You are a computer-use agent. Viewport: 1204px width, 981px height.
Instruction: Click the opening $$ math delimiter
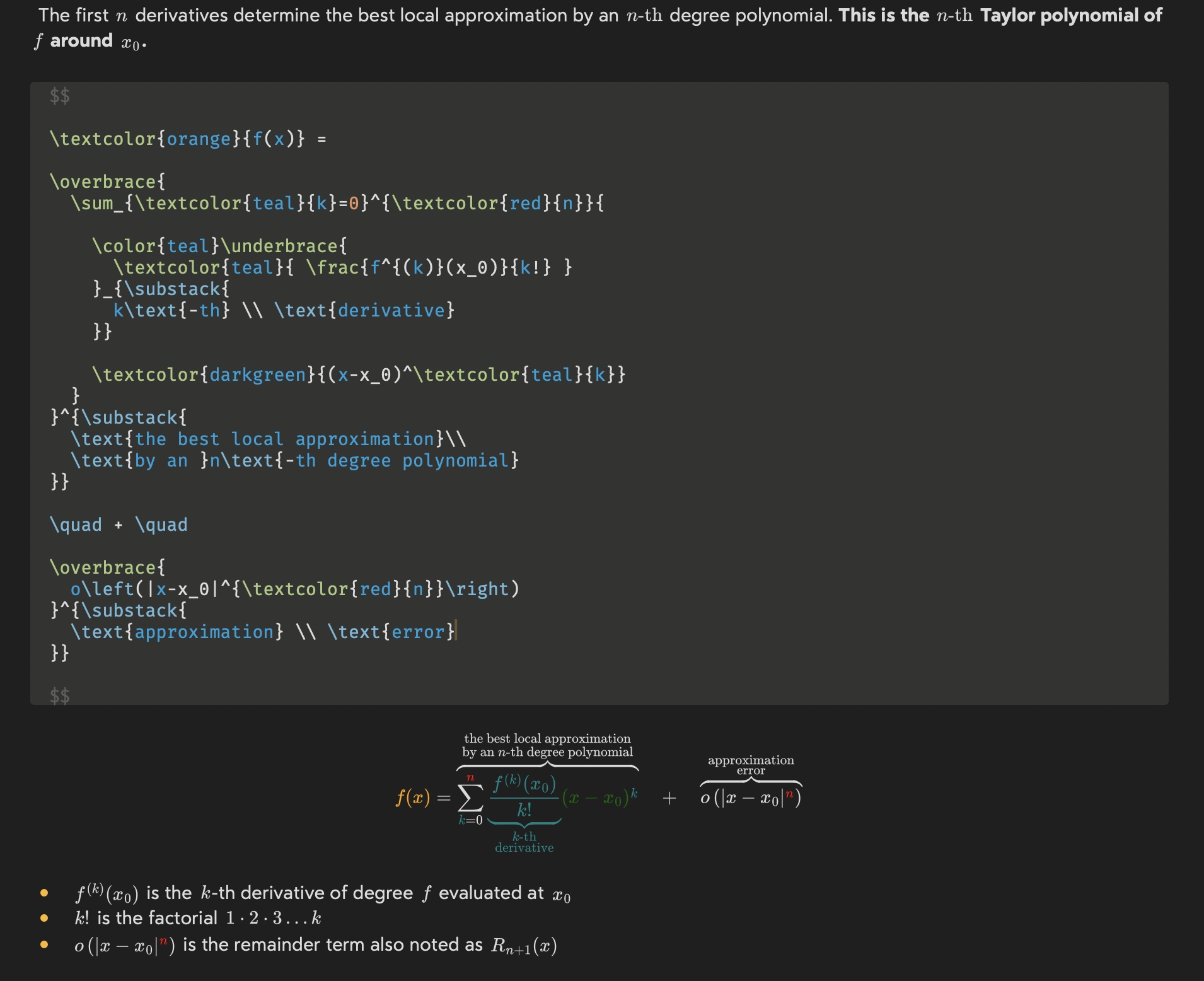pos(60,96)
